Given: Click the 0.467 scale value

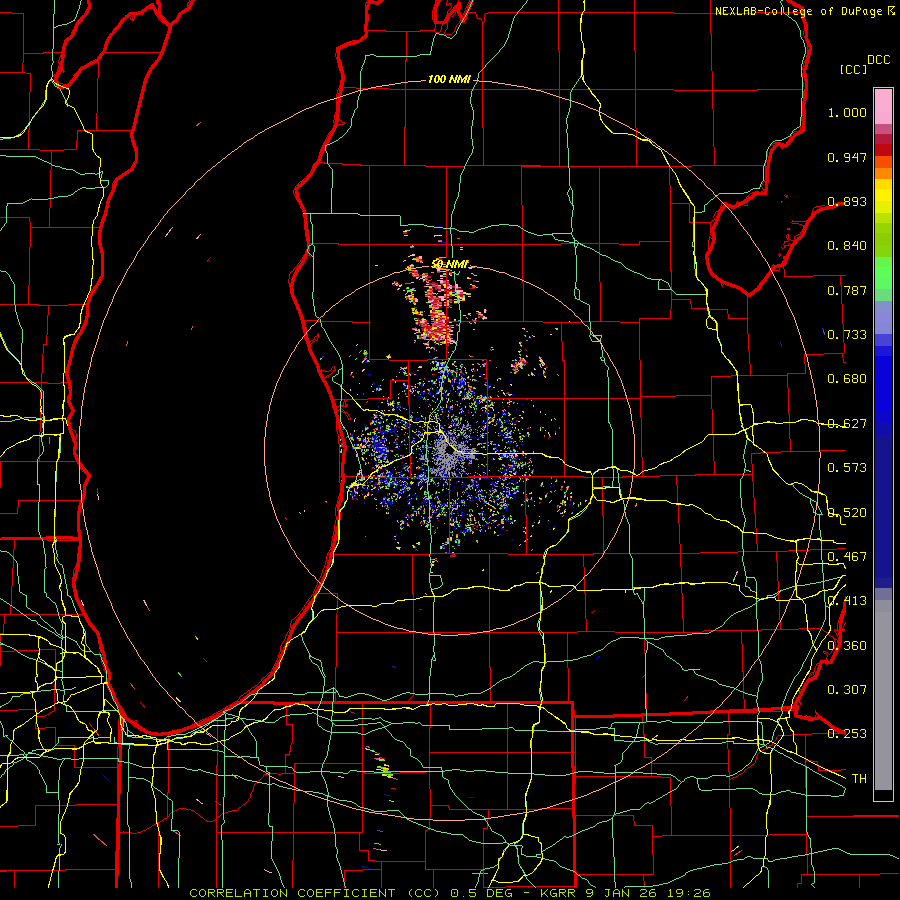Looking at the screenshot, I should click(847, 557).
